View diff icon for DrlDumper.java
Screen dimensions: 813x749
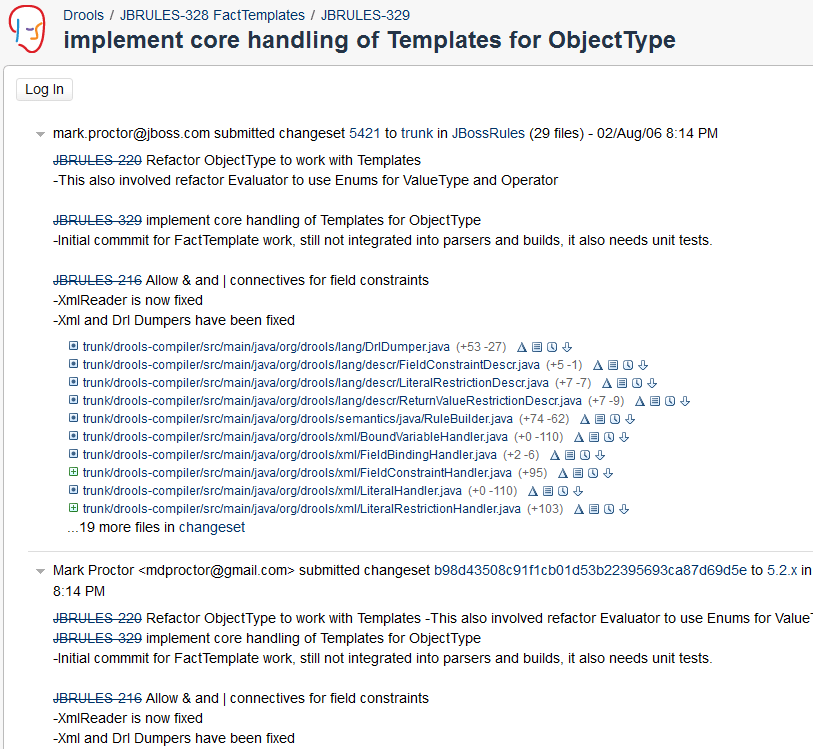coord(522,347)
